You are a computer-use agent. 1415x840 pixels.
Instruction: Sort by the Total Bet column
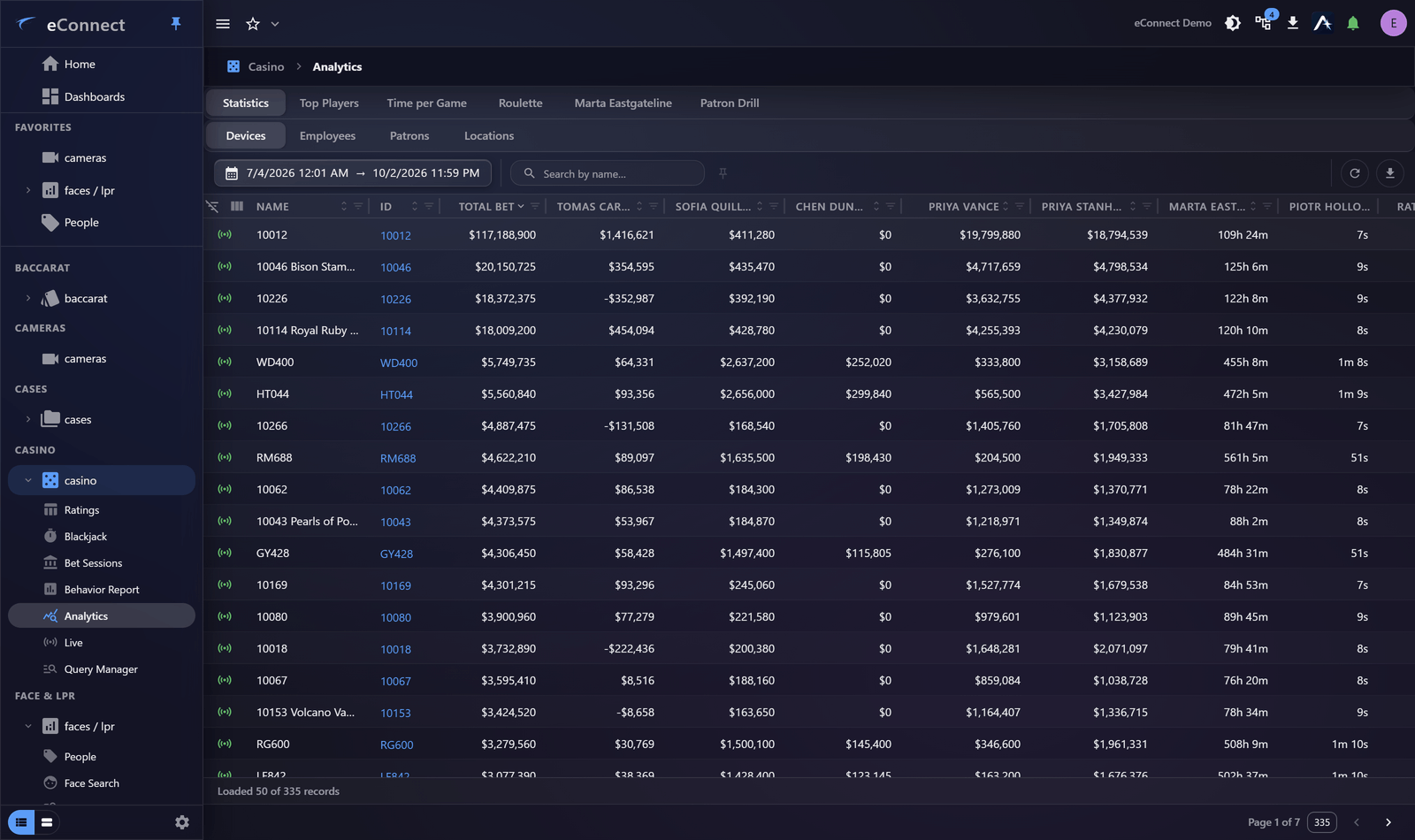tap(491, 206)
